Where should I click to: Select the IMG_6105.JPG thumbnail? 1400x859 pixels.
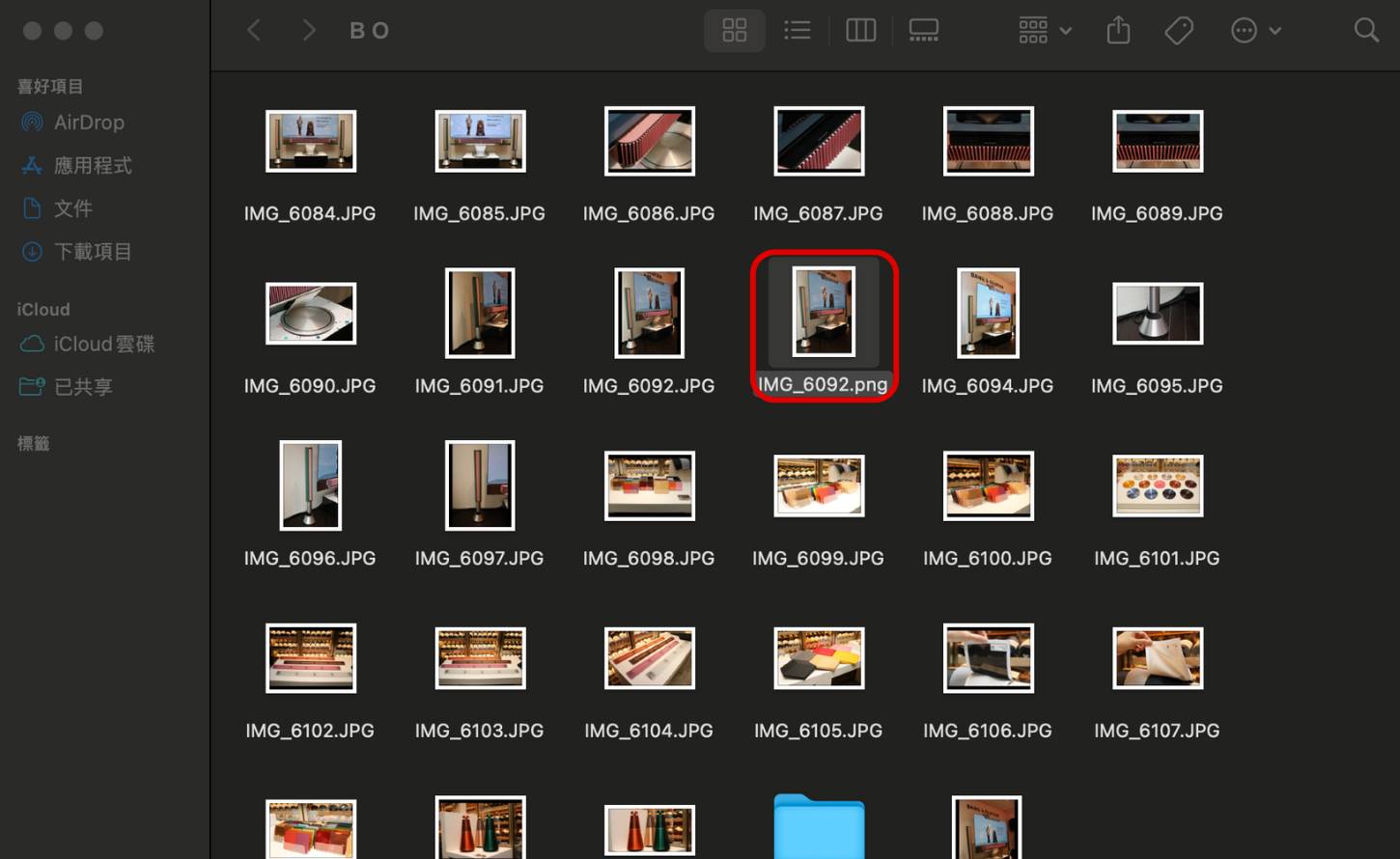coord(819,658)
